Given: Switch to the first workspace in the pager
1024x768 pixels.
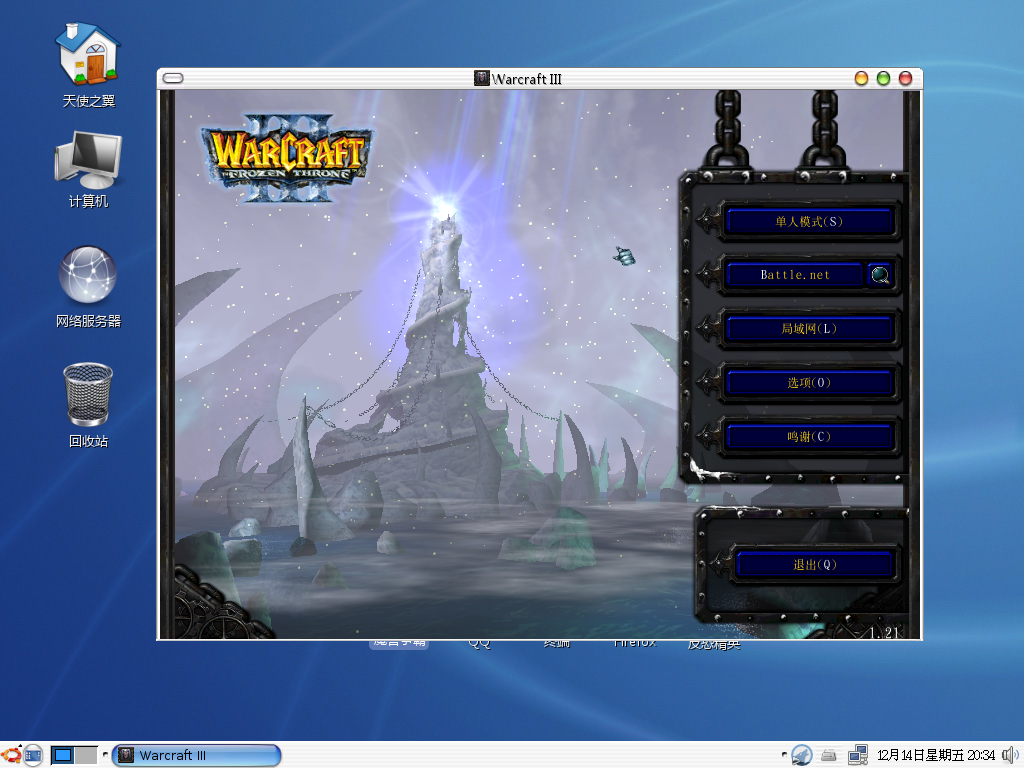Looking at the screenshot, I should pos(63,755).
